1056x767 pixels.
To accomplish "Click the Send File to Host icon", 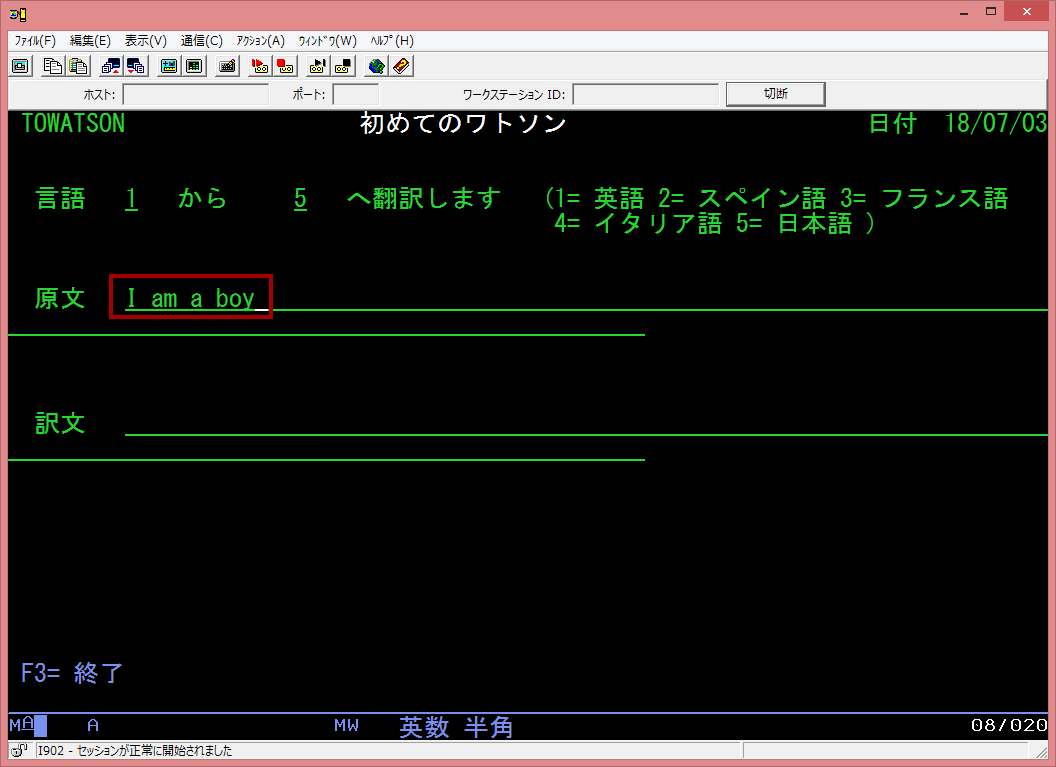I will (111, 66).
